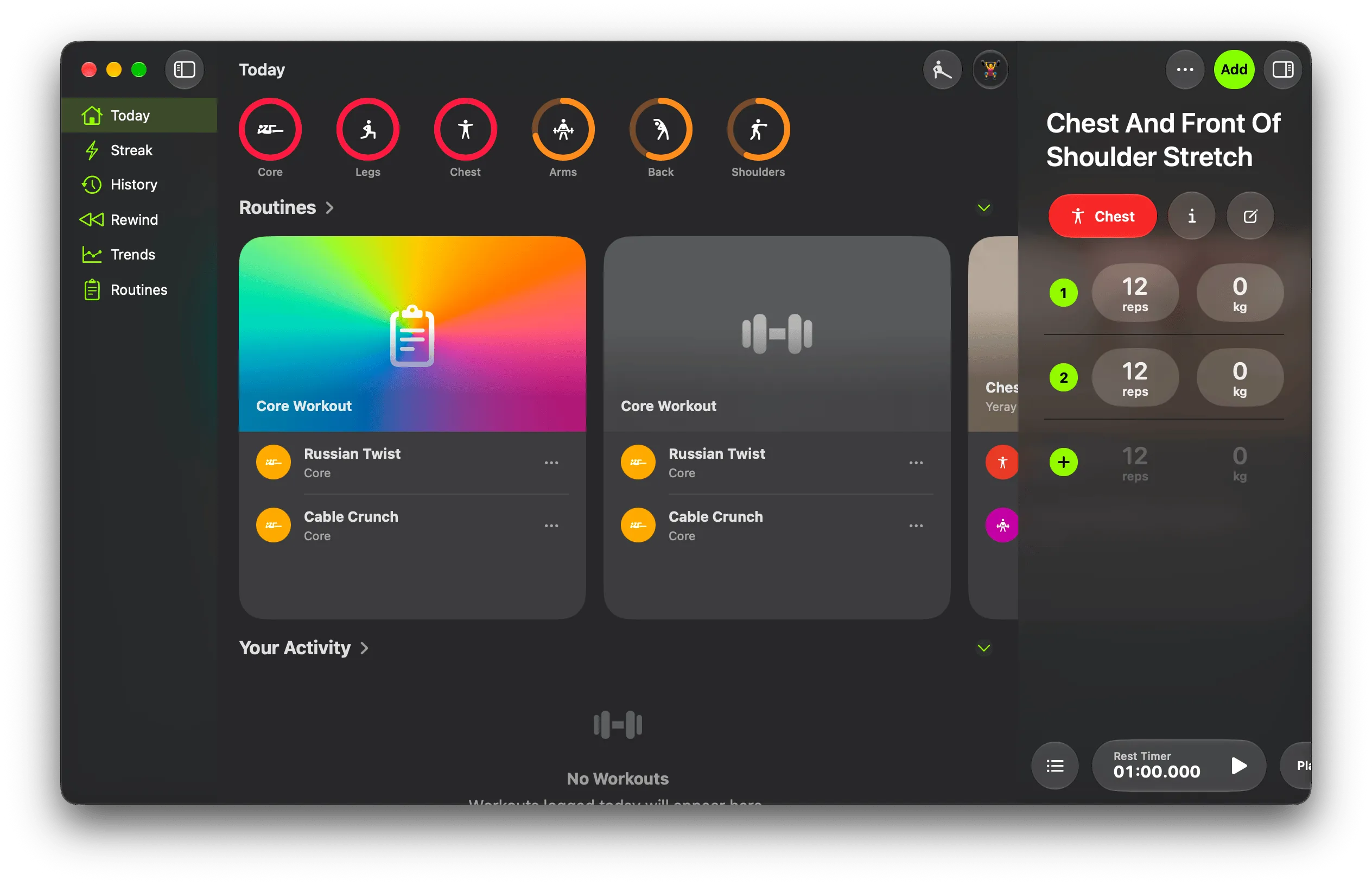
Task: Open more options for Russian Twist in rainbow card
Action: click(551, 463)
